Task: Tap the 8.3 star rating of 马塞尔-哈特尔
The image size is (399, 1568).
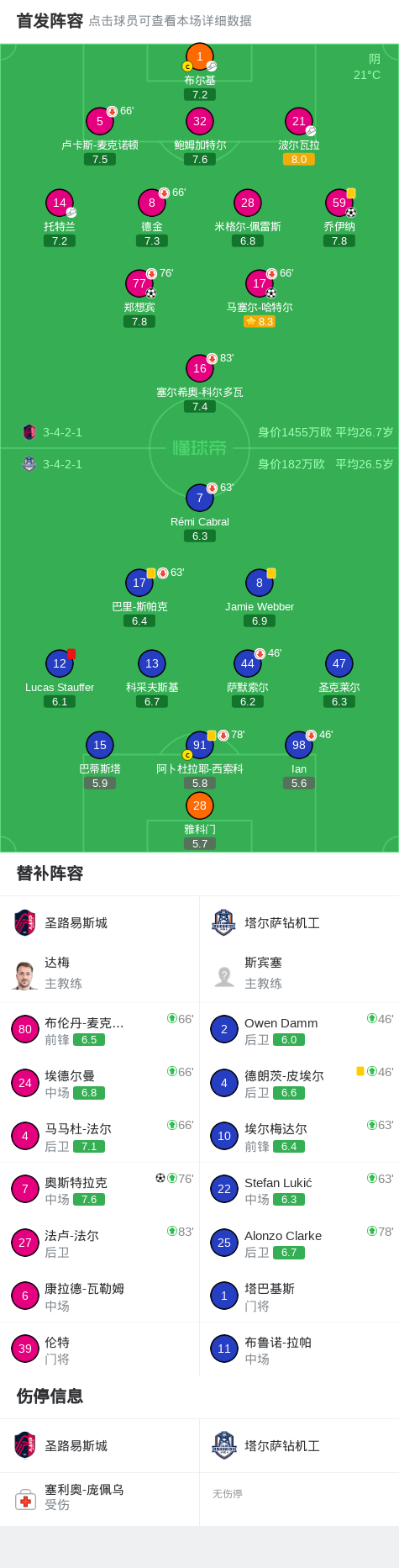Action: click(260, 321)
